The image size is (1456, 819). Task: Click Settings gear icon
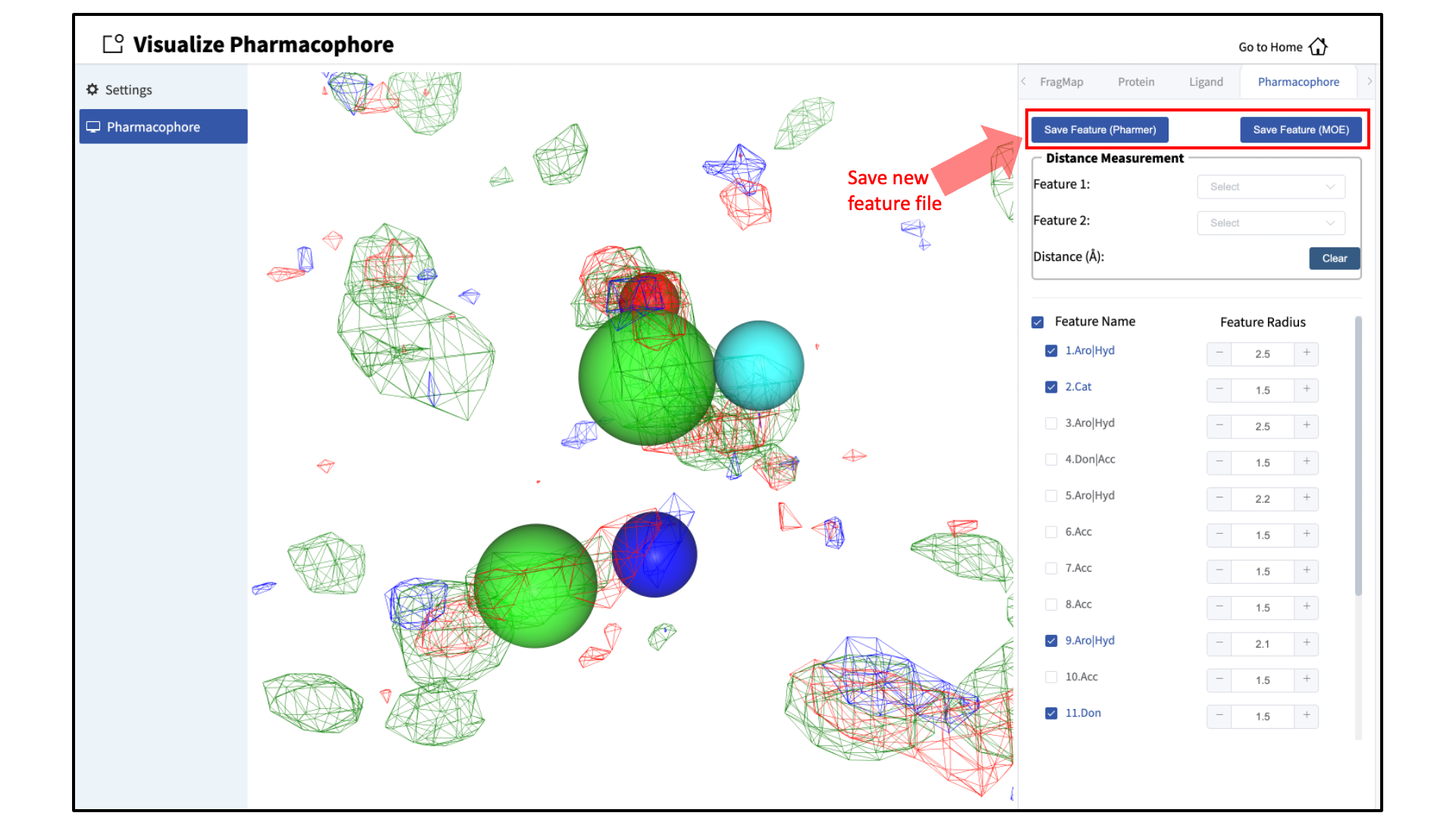click(92, 89)
